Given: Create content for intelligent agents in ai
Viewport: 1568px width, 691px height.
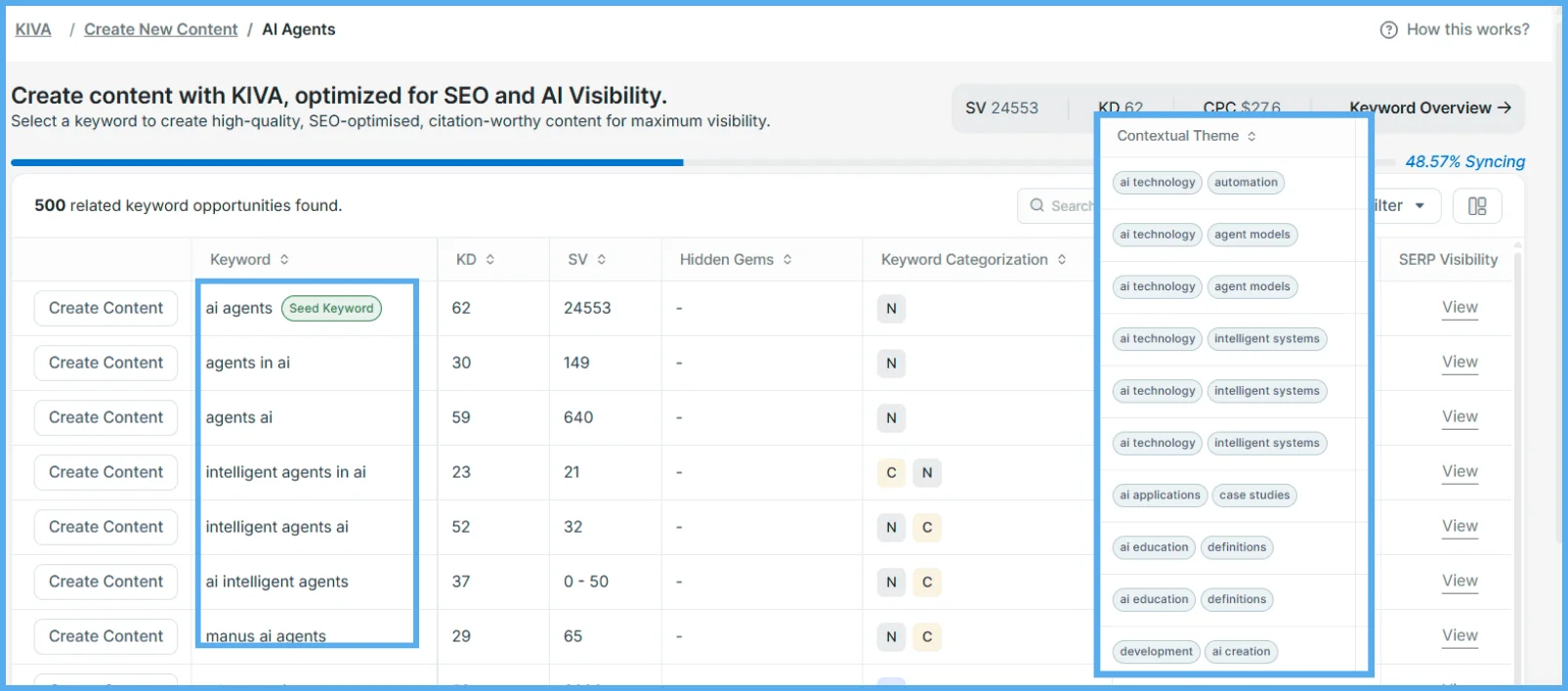Looking at the screenshot, I should 106,472.
